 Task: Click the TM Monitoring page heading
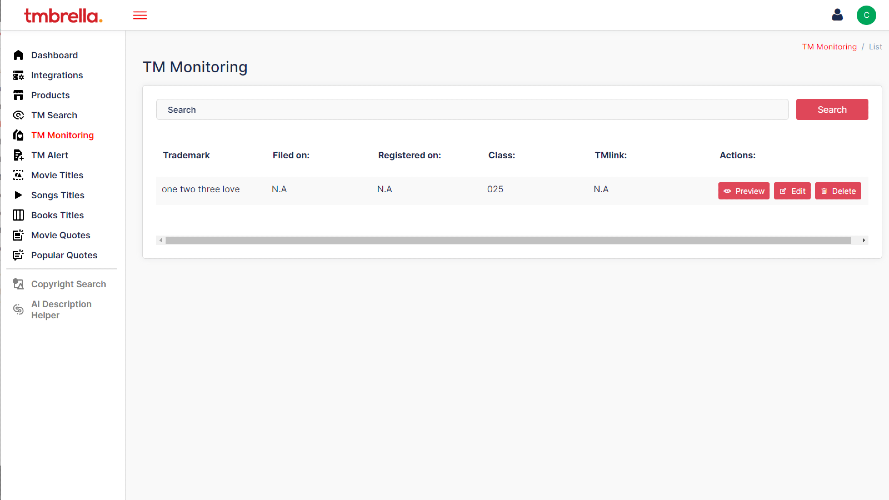(195, 67)
